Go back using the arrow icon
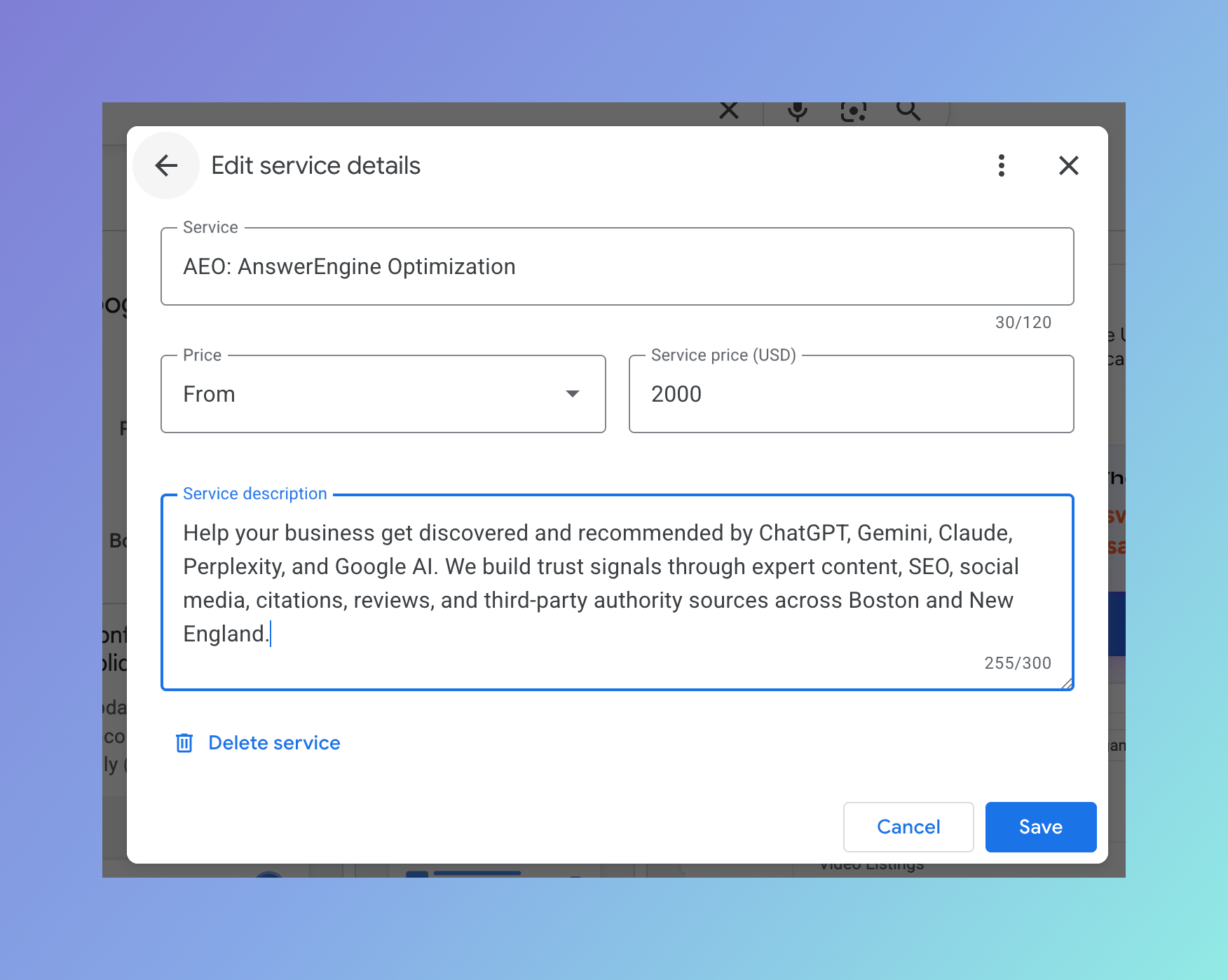This screenshot has width=1228, height=980. (166, 165)
